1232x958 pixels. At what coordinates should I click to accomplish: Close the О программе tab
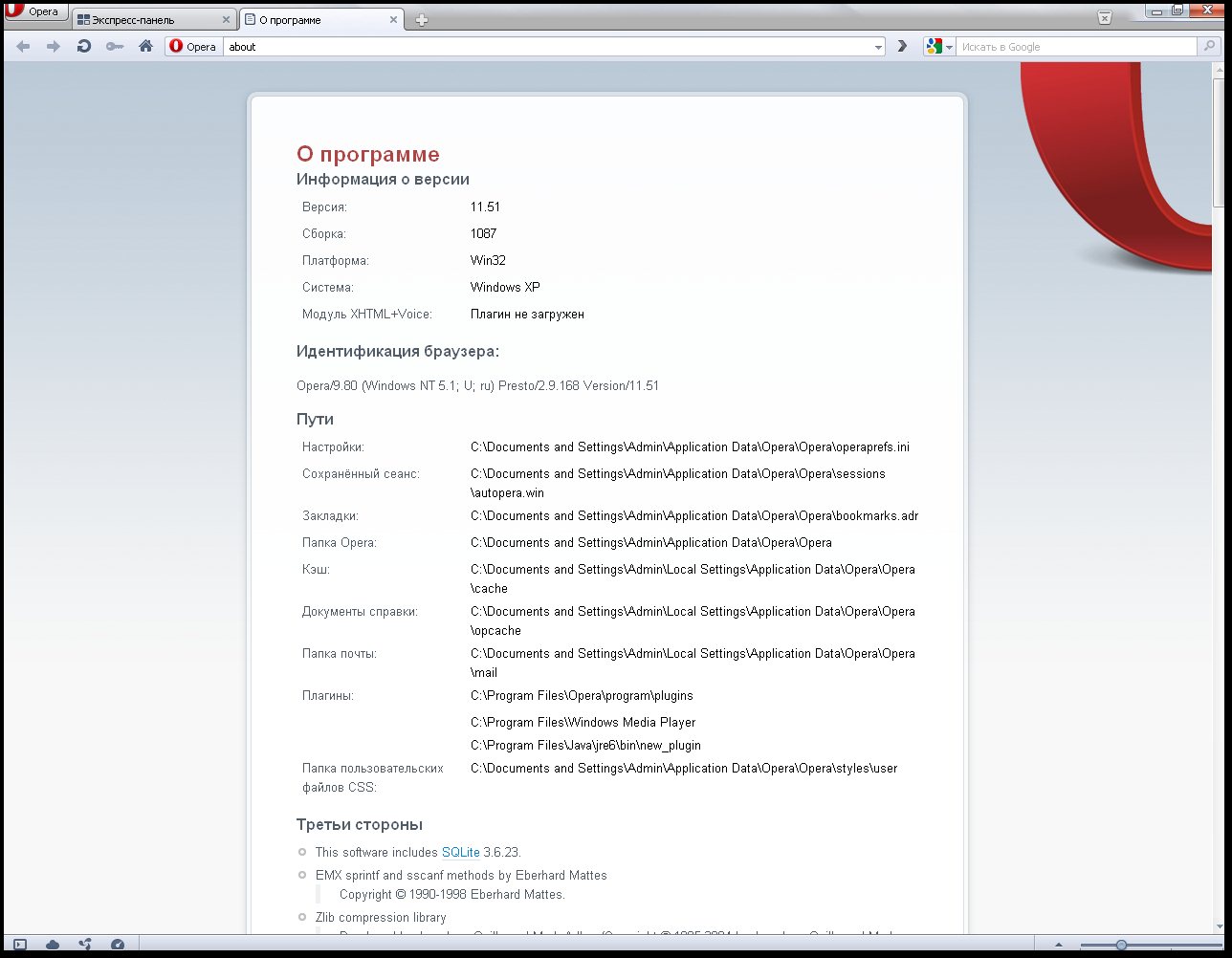(x=393, y=19)
